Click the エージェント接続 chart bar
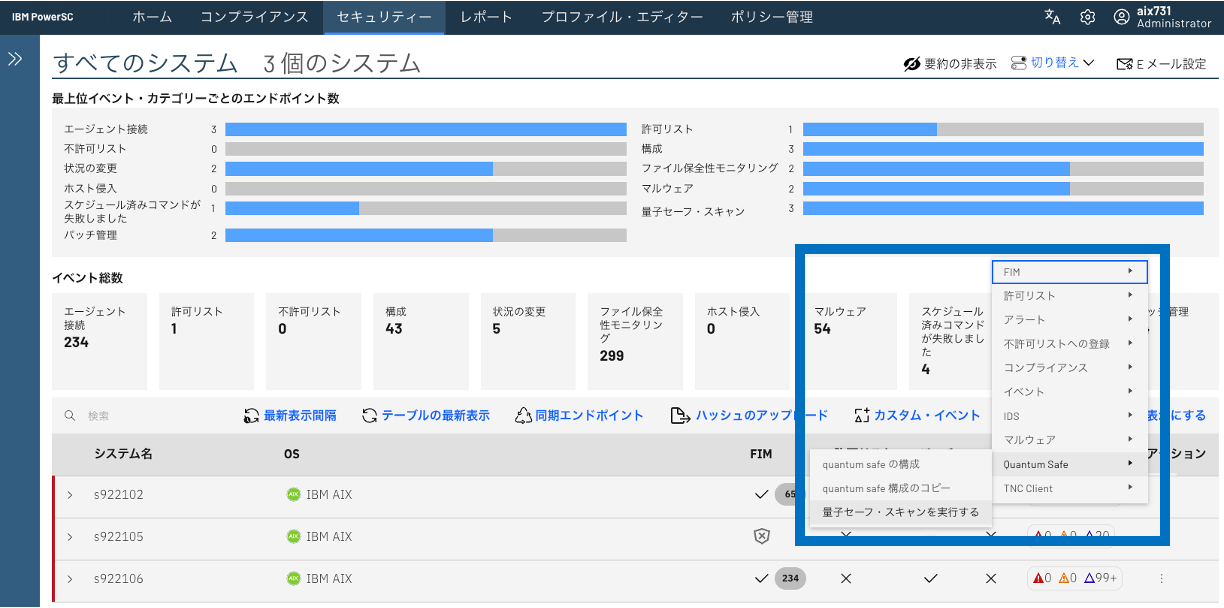This screenshot has width=1224, height=608. 426,129
